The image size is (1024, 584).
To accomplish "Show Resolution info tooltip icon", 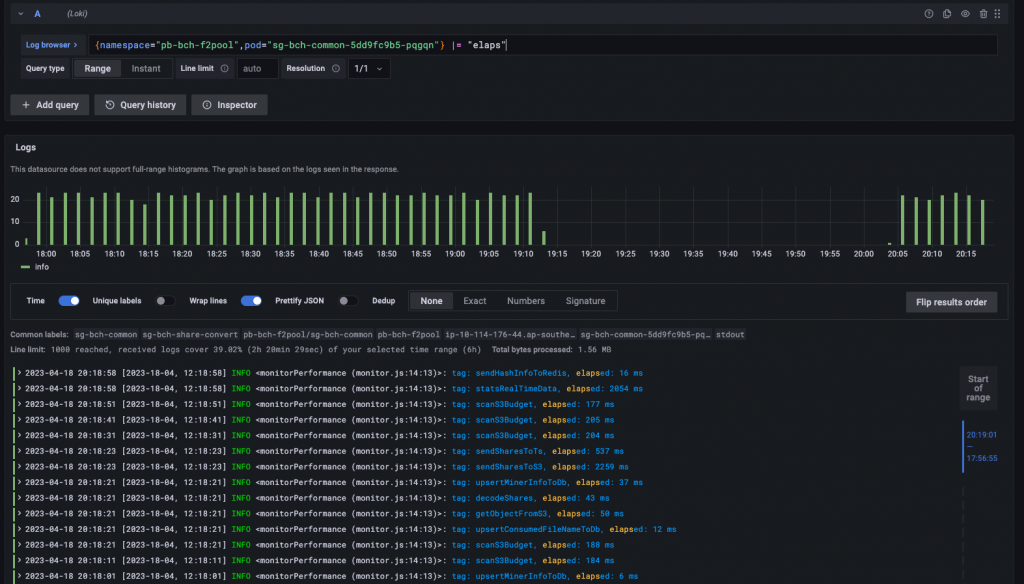I will [x=336, y=69].
